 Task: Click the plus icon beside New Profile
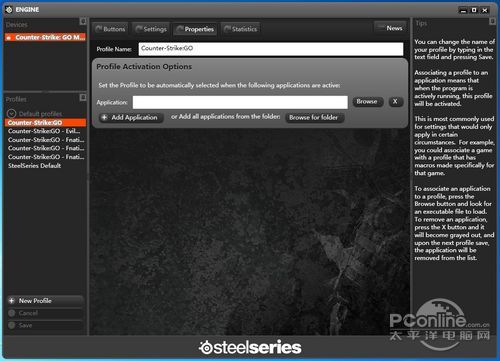coord(12,301)
